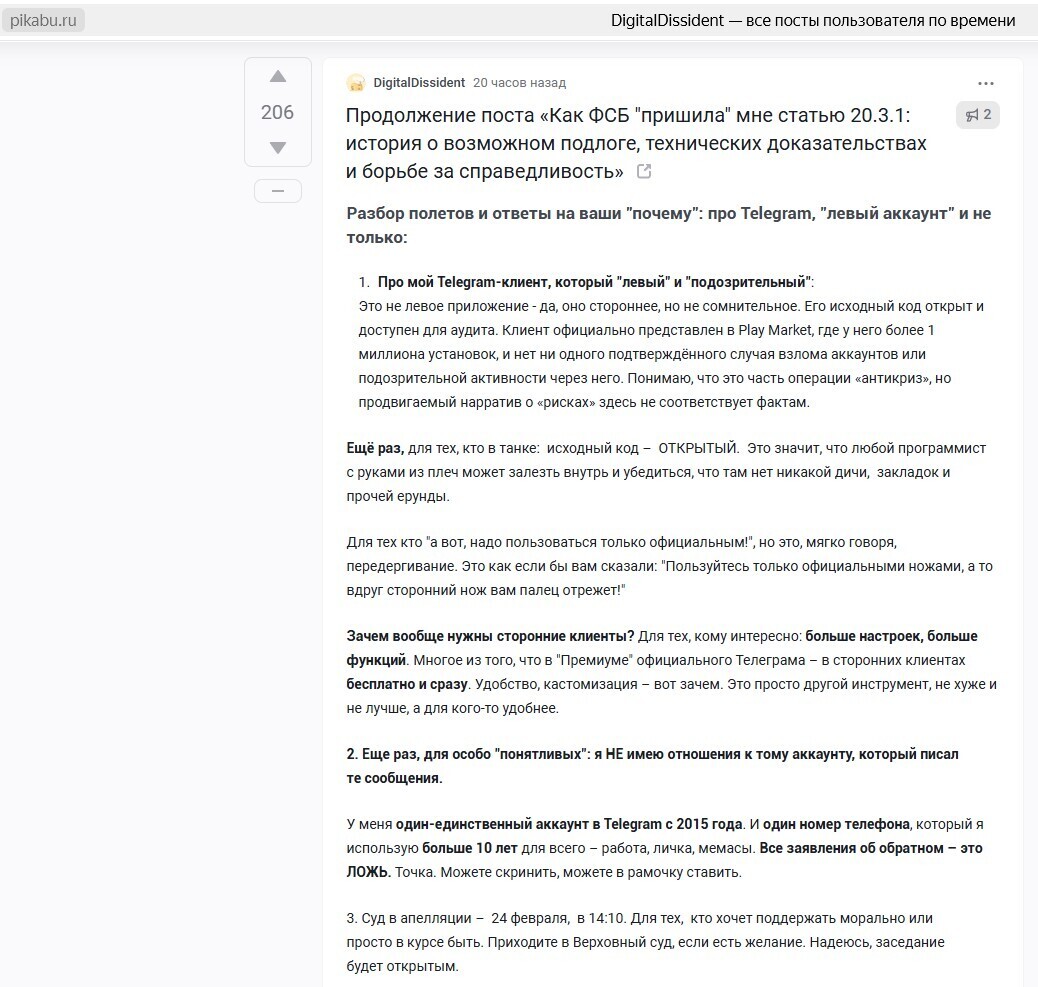Downvote the post with the down arrow

click(x=278, y=148)
